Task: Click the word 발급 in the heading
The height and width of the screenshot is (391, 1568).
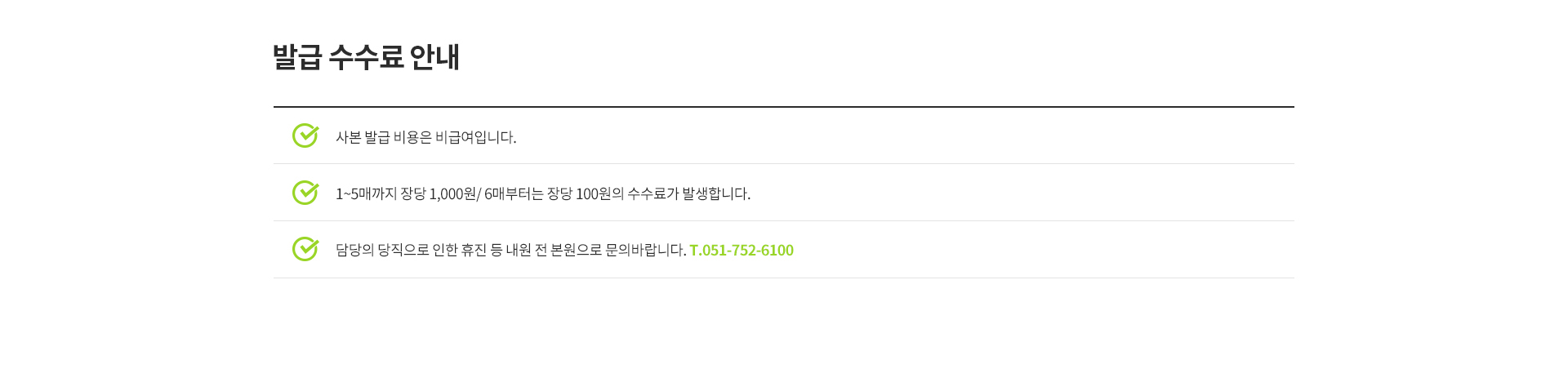Action: (x=296, y=57)
